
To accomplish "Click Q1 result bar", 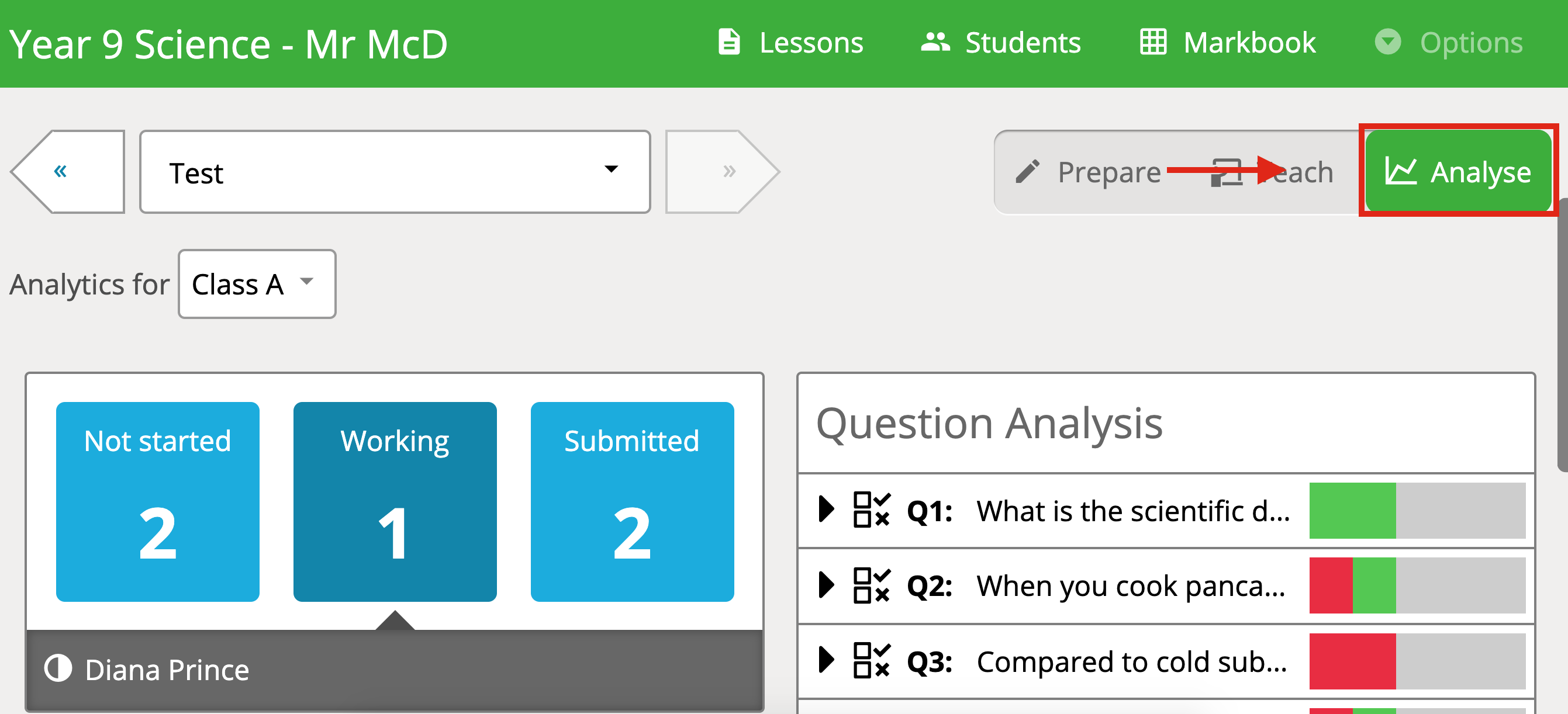I will click(1418, 510).
